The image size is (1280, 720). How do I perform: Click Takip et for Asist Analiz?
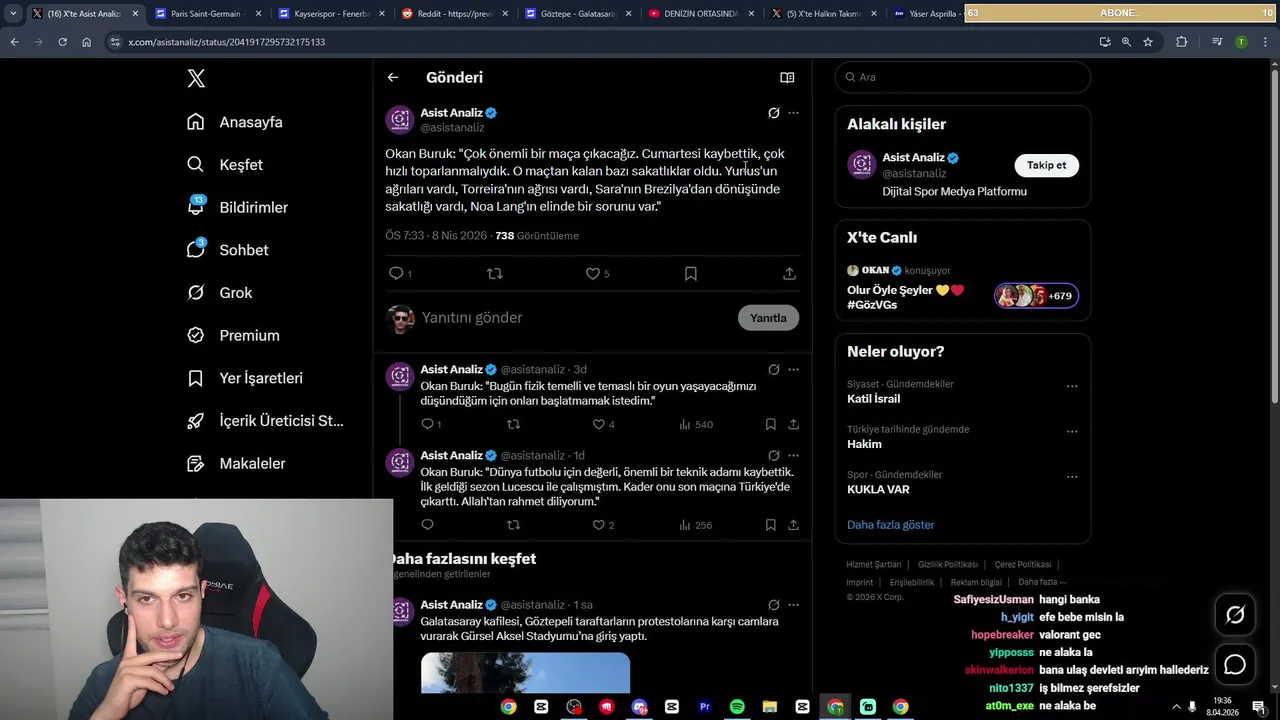pos(1046,165)
